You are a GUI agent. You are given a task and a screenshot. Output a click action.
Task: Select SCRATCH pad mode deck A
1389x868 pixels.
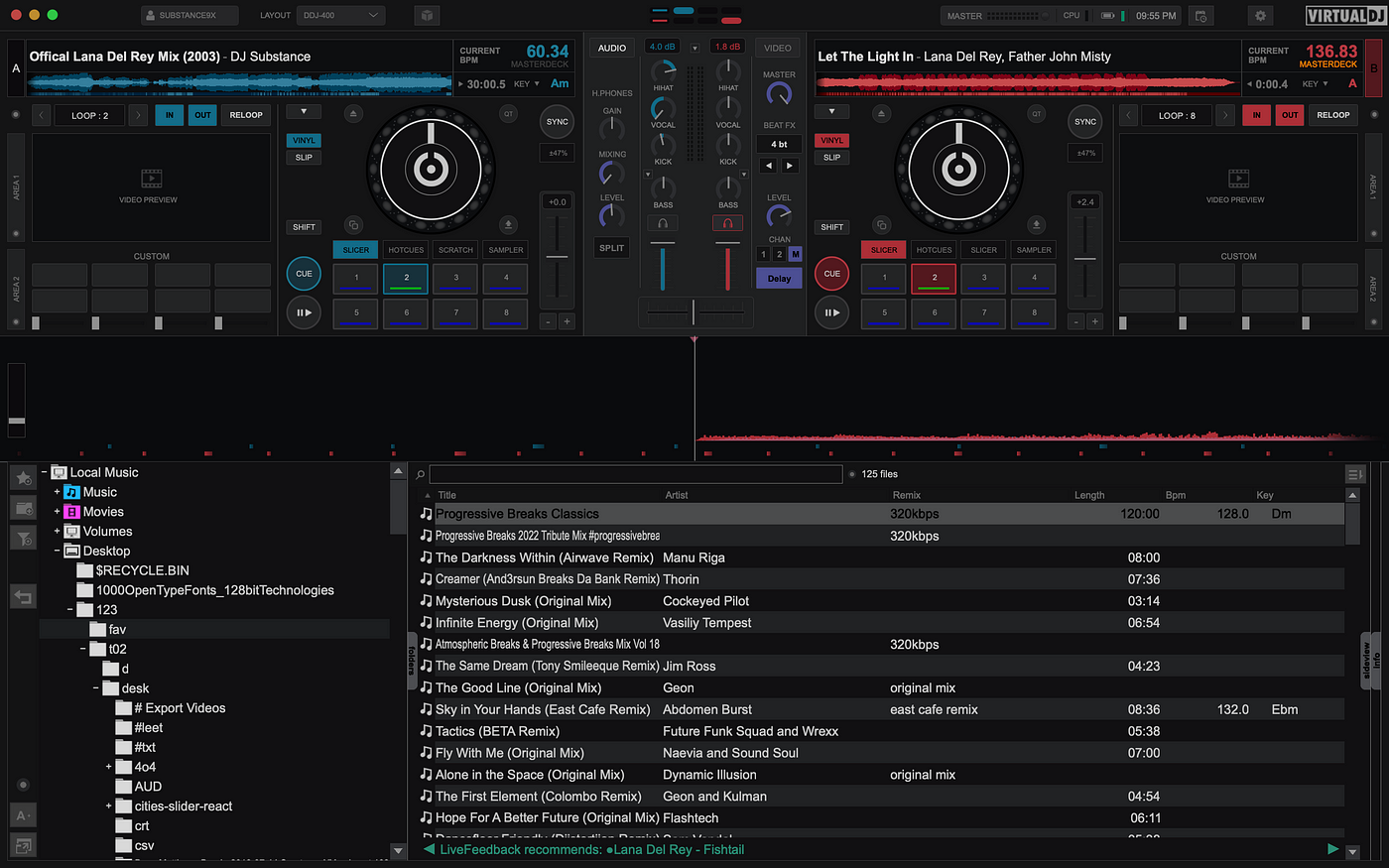456,250
